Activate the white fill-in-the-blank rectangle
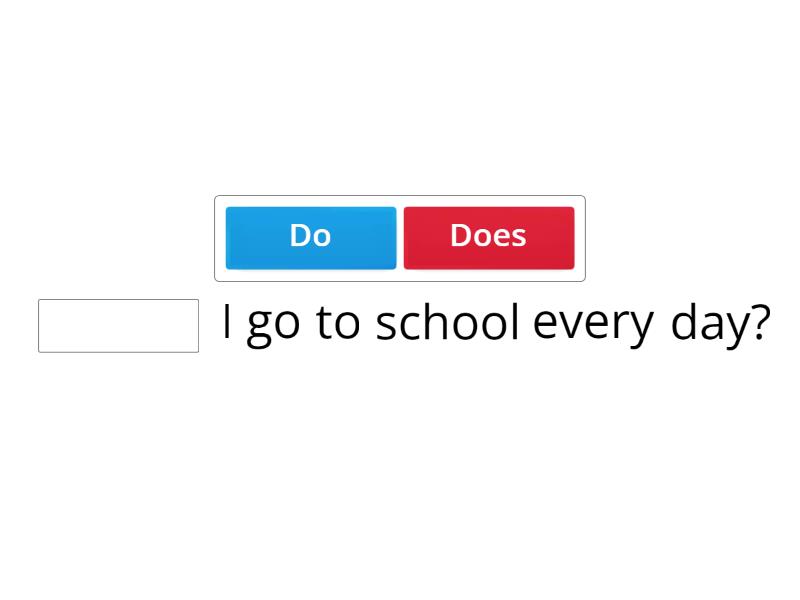The image size is (800, 600). 118,326
